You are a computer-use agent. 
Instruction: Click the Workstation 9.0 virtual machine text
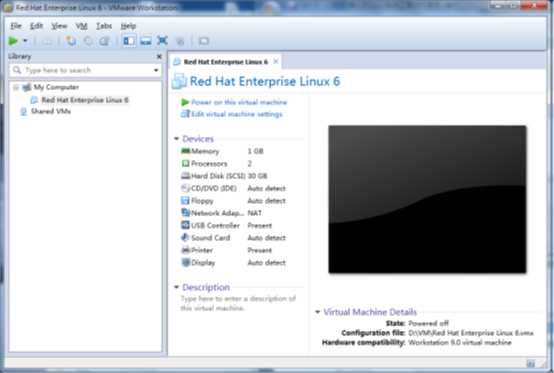pyautogui.click(x=460, y=342)
